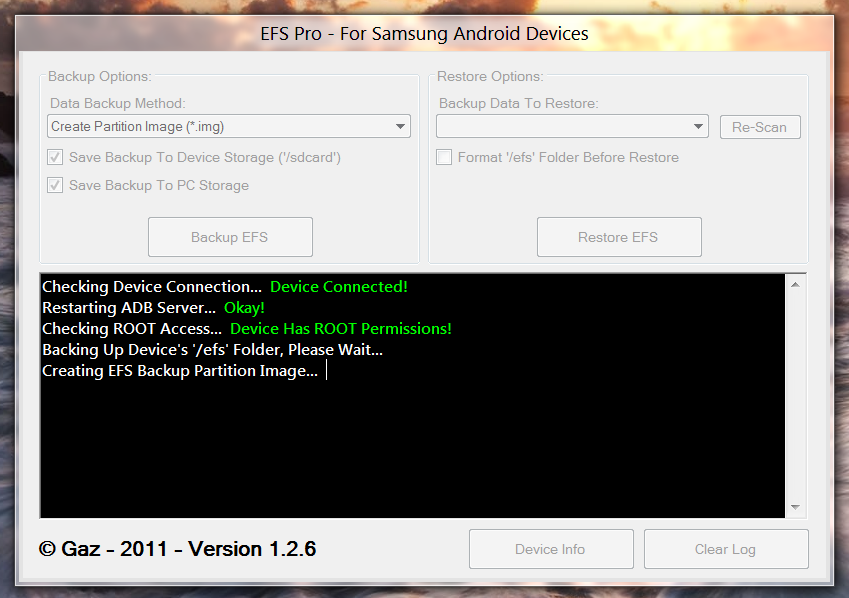Click 'Device Has ROOT Permissions!' log message
This screenshot has width=849, height=598.
pos(340,329)
